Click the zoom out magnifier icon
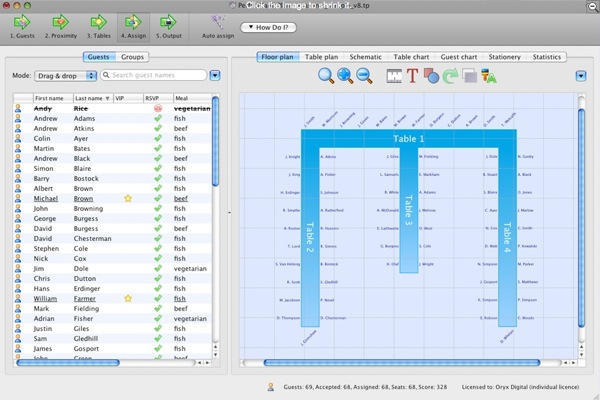This screenshot has width=600, height=400. point(364,75)
